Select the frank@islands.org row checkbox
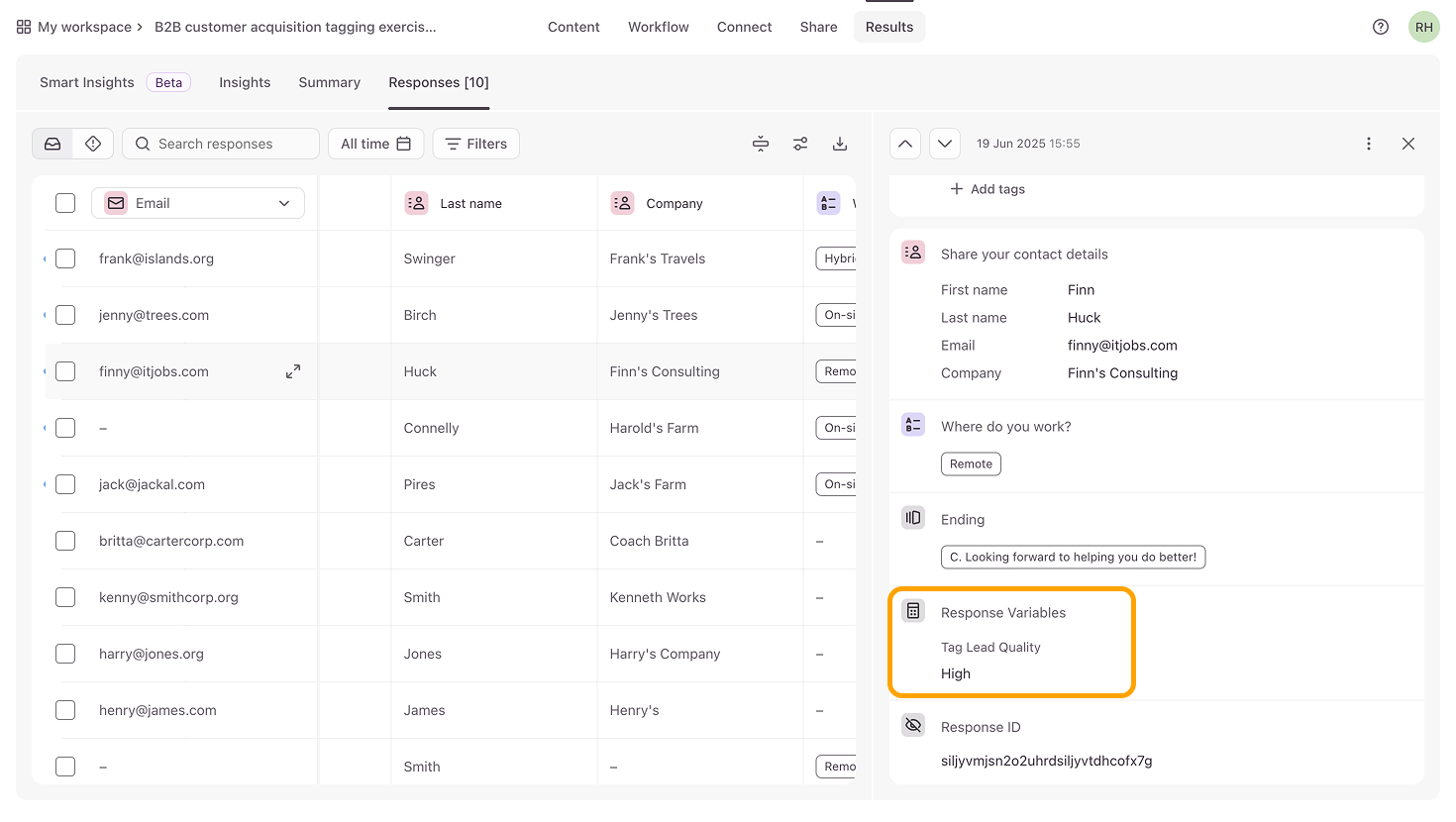This screenshot has height=822, width=1456. click(65, 258)
